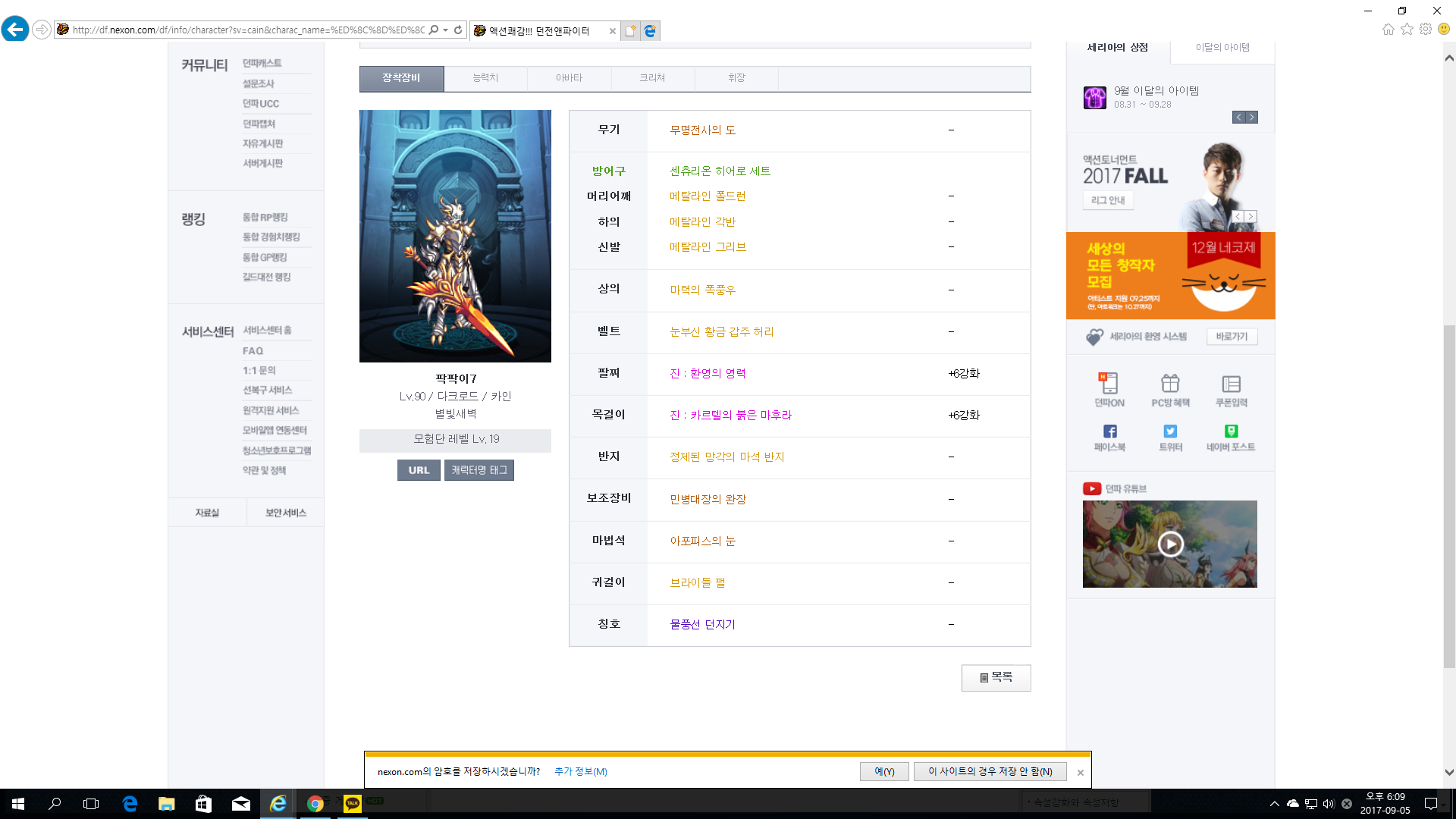Switch to the 휘장 tab
1456x819 pixels.
(736, 78)
